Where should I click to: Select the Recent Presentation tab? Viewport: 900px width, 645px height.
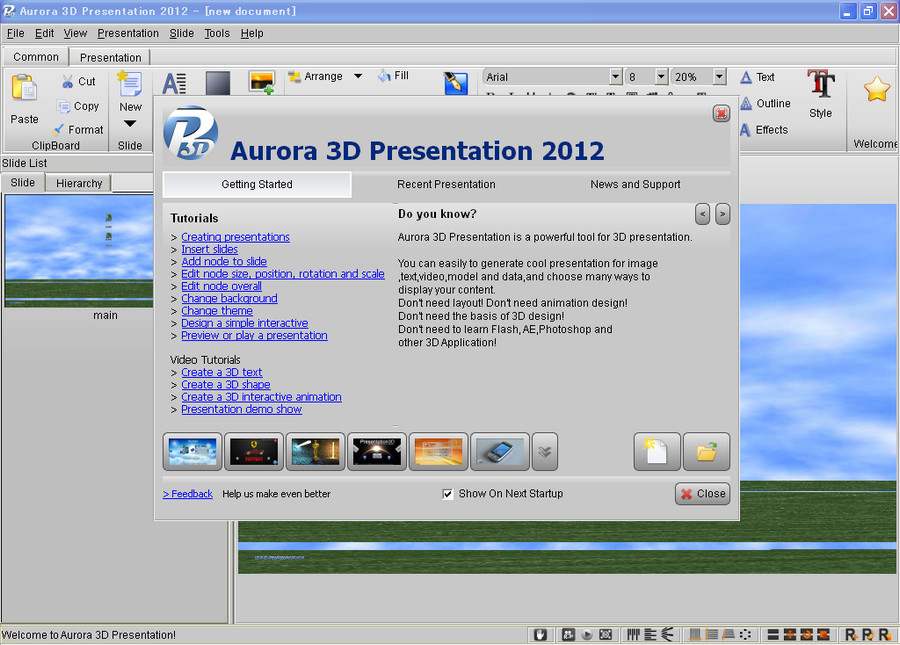click(446, 184)
